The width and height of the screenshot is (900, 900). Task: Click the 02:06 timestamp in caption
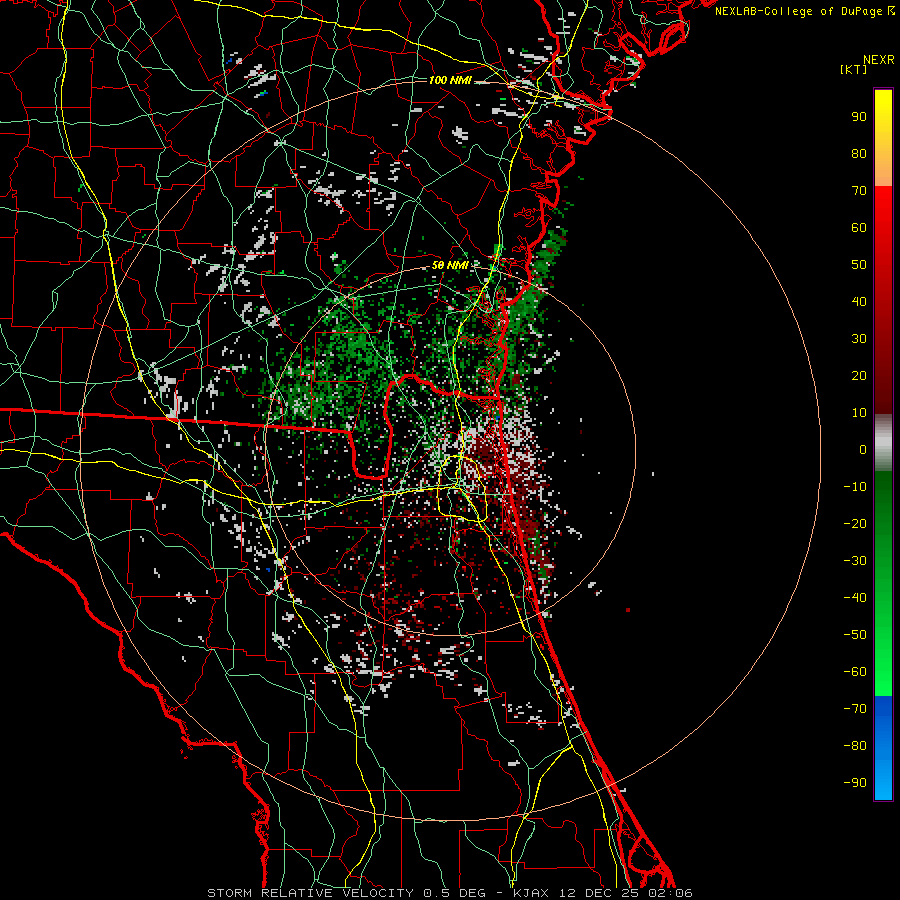point(670,893)
